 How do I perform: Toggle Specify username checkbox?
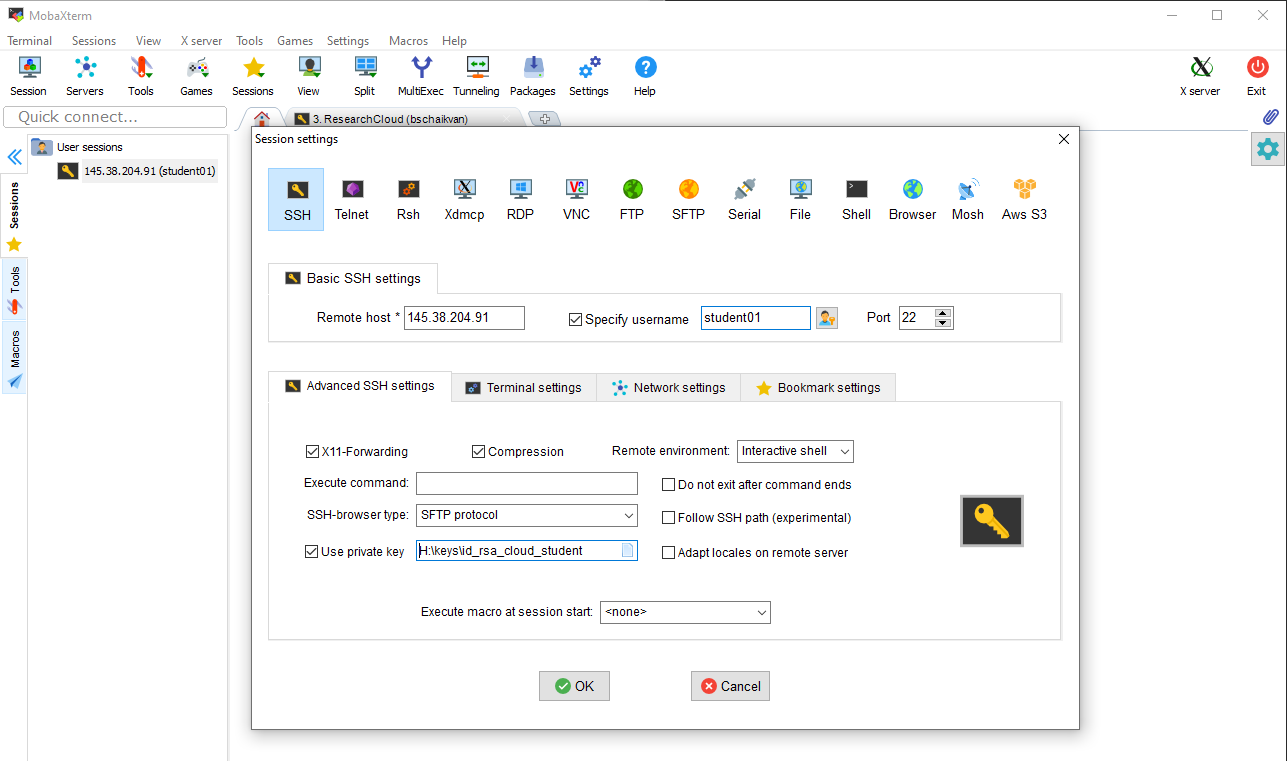pyautogui.click(x=575, y=320)
